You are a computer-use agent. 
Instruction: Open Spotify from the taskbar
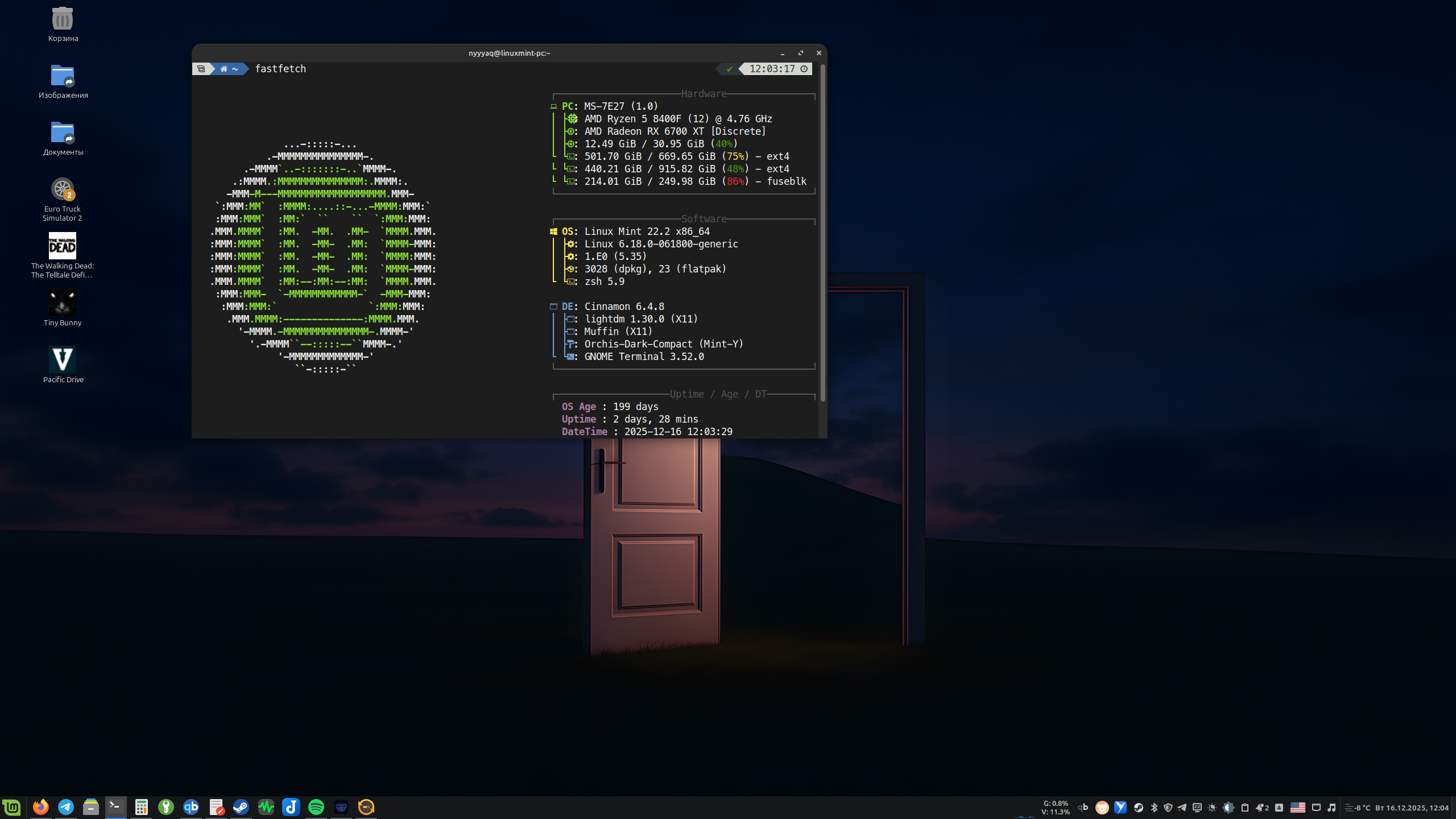pyautogui.click(x=316, y=807)
